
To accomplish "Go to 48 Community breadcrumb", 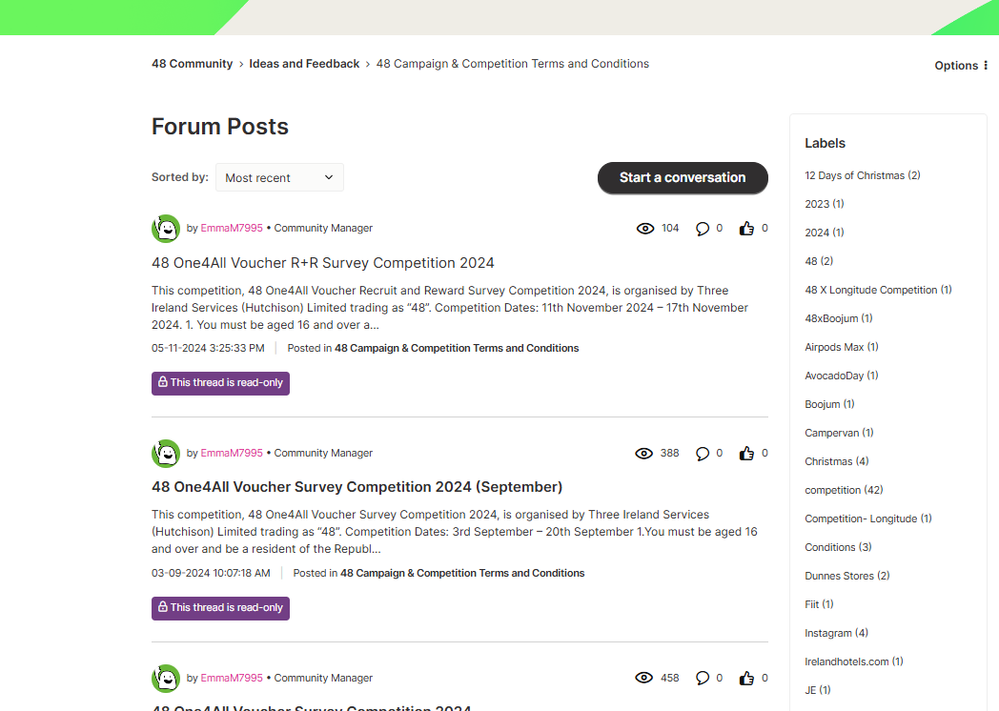I will 192,64.
